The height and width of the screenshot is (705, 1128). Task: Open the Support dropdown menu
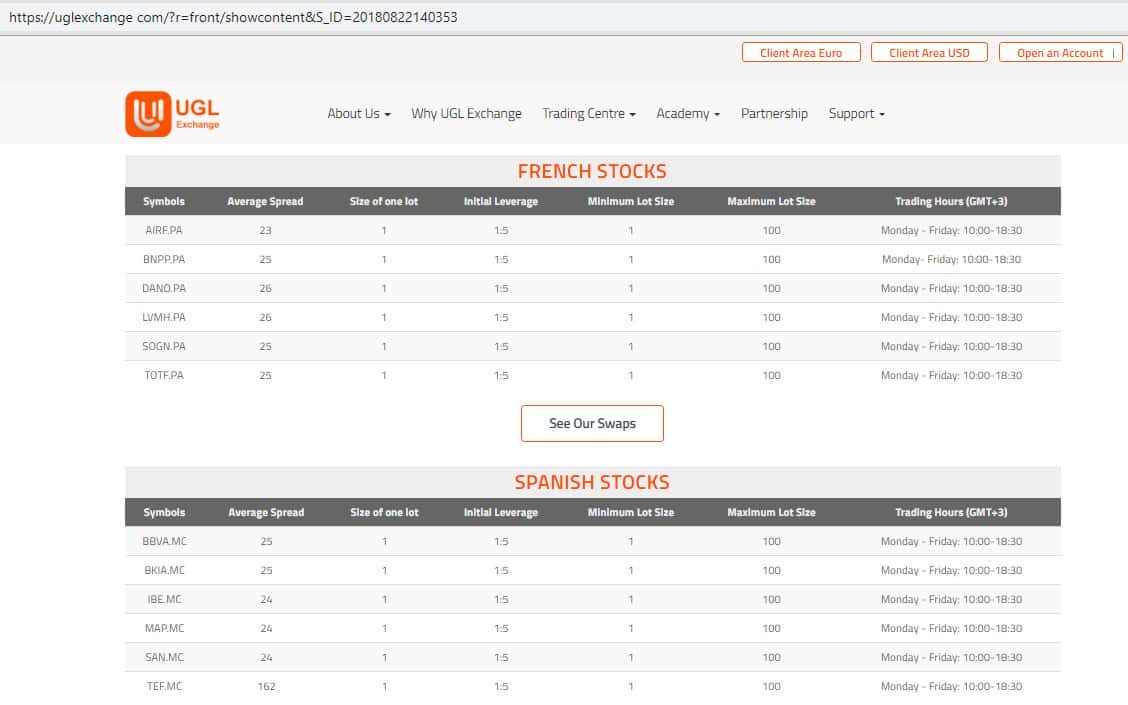click(x=856, y=114)
